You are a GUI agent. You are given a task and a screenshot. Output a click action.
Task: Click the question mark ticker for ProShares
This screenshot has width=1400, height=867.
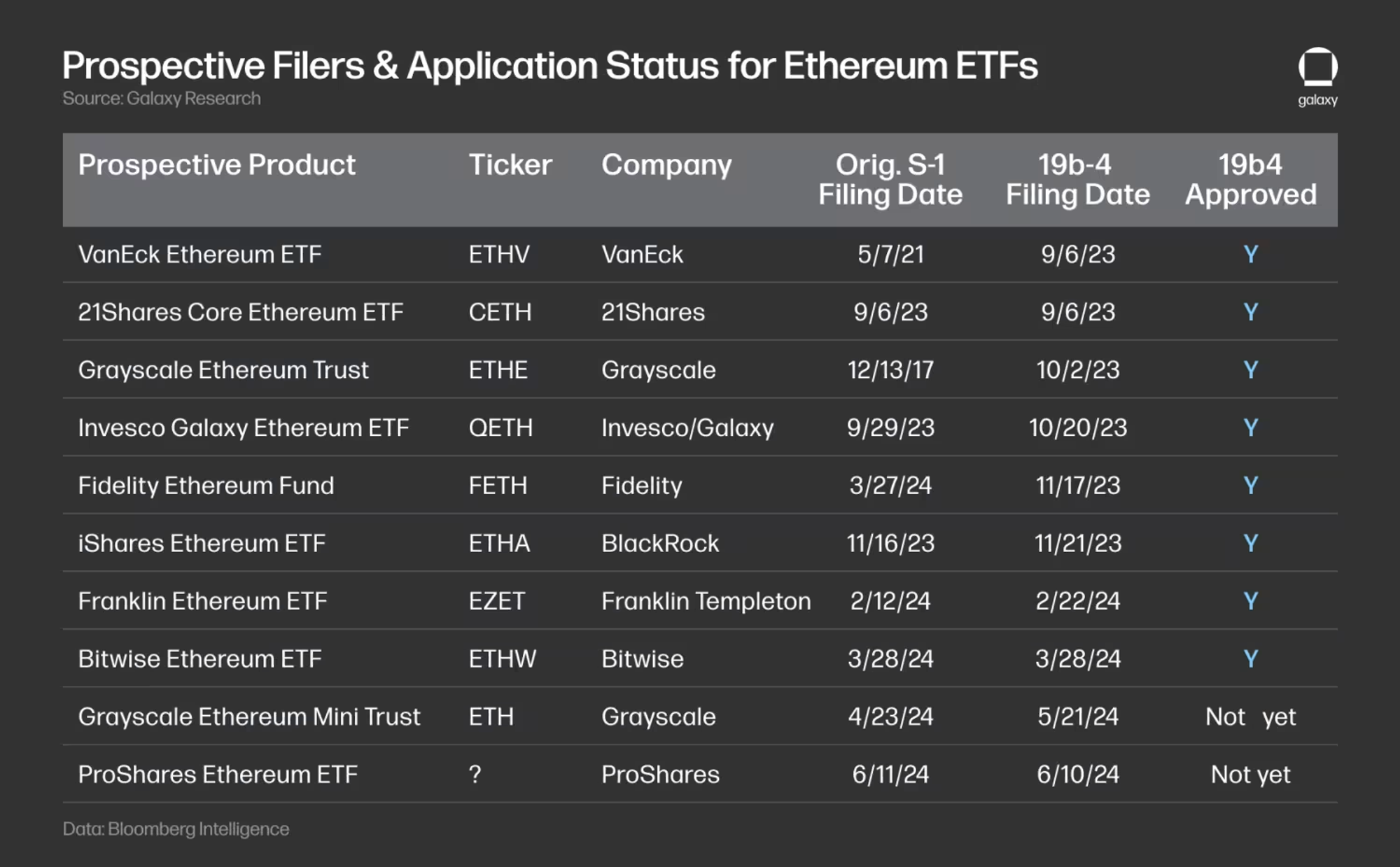pyautogui.click(x=475, y=775)
